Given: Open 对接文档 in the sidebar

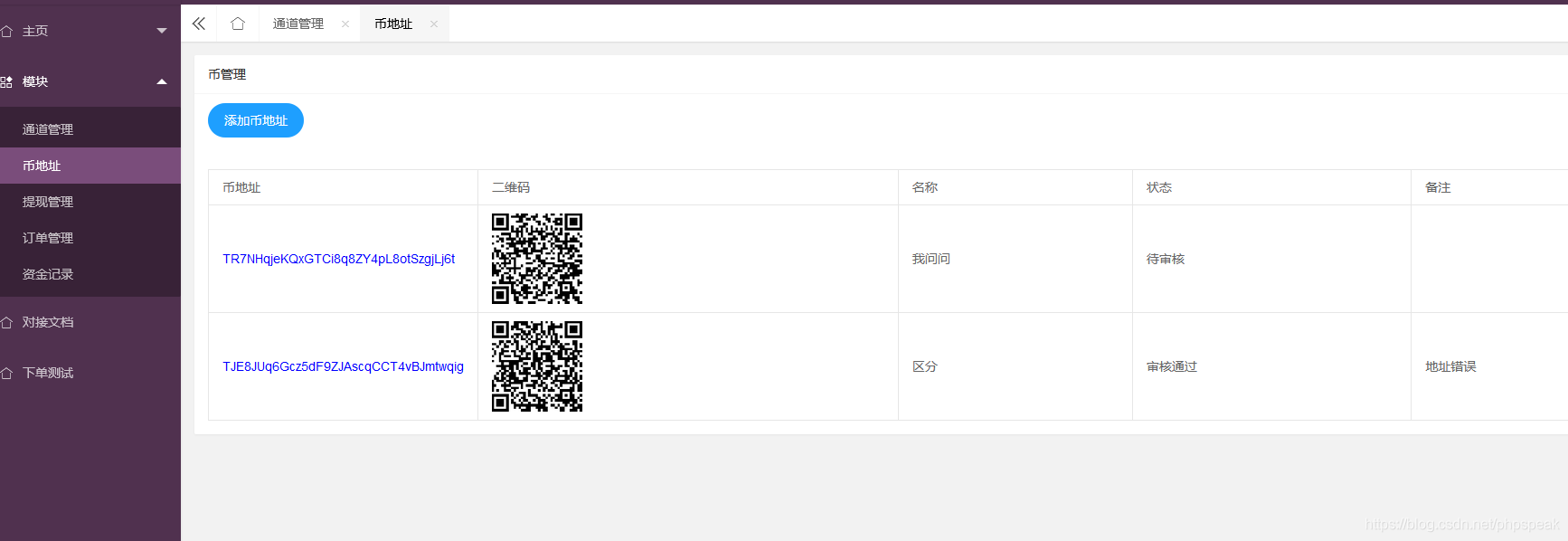Looking at the screenshot, I should [48, 322].
